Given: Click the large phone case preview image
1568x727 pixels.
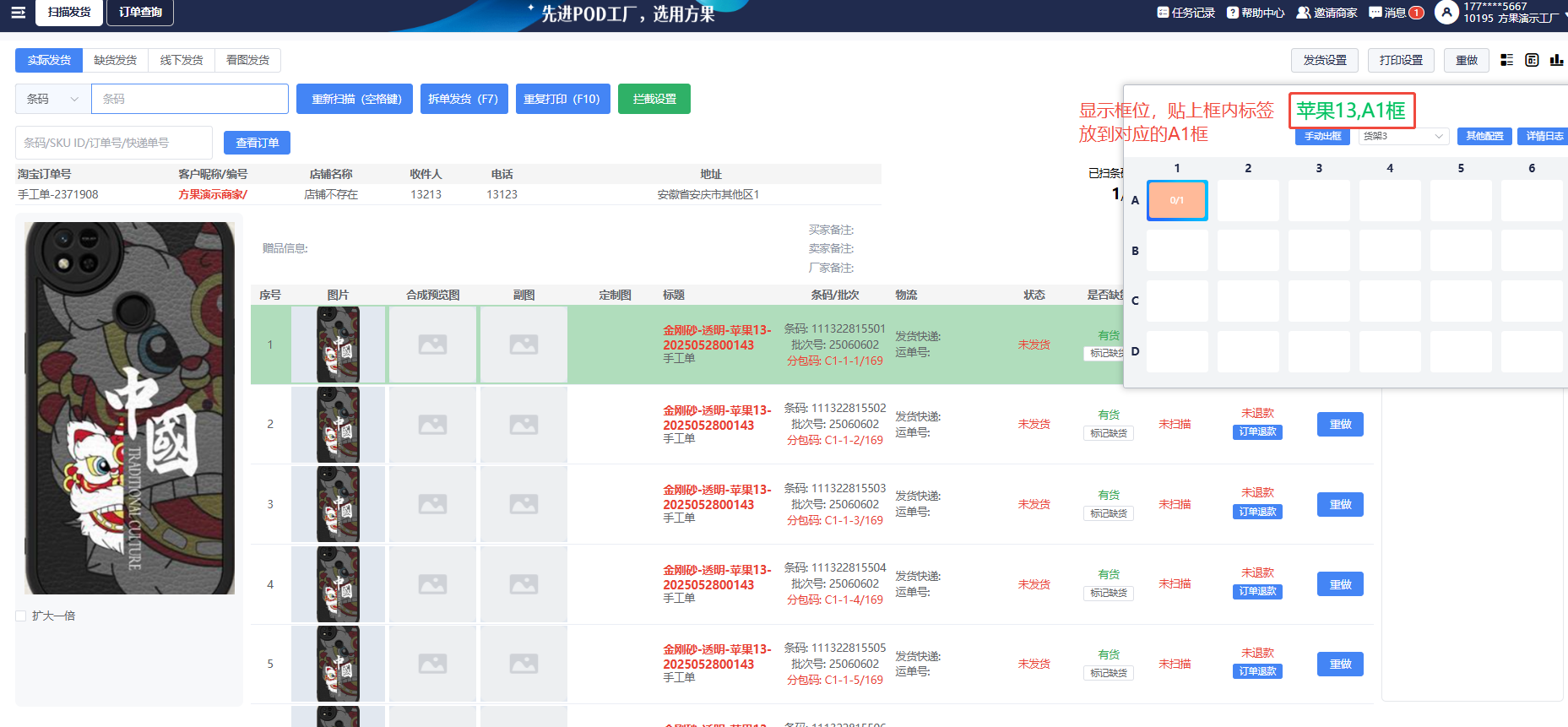Looking at the screenshot, I should coord(129,408).
